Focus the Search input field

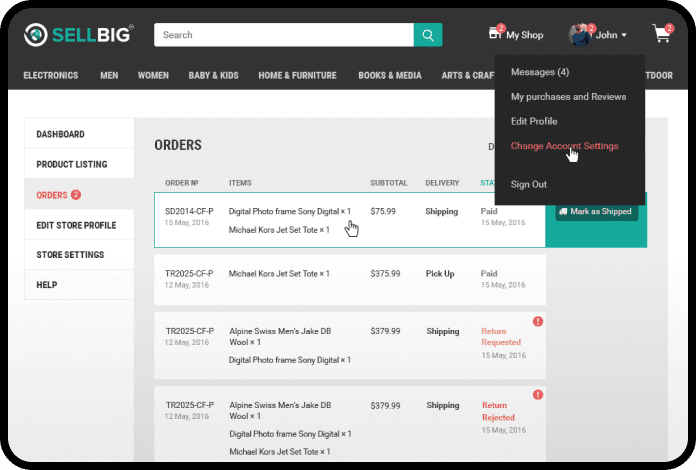click(x=284, y=35)
